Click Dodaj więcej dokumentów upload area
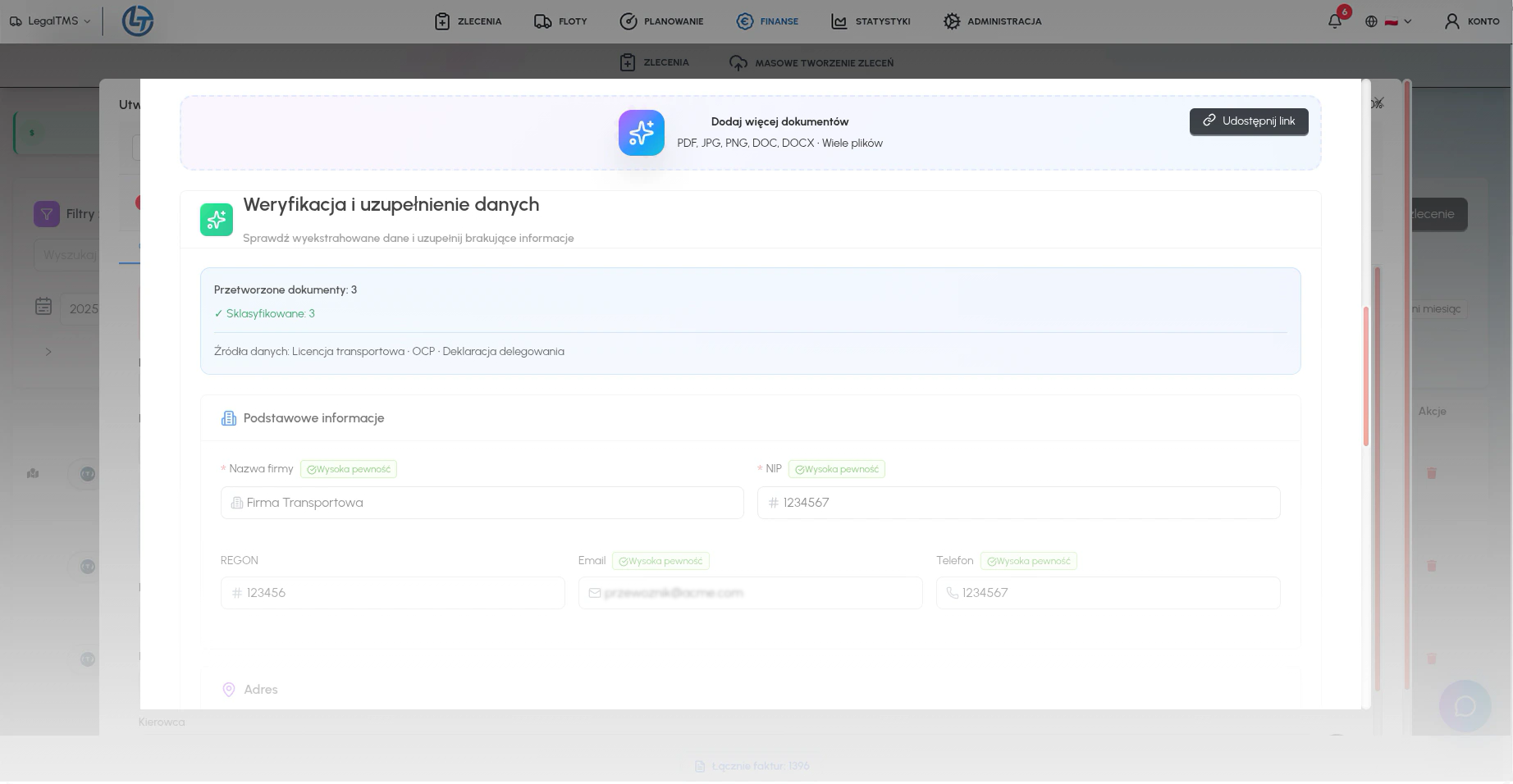Screen dimensions: 1513x784 [779, 133]
